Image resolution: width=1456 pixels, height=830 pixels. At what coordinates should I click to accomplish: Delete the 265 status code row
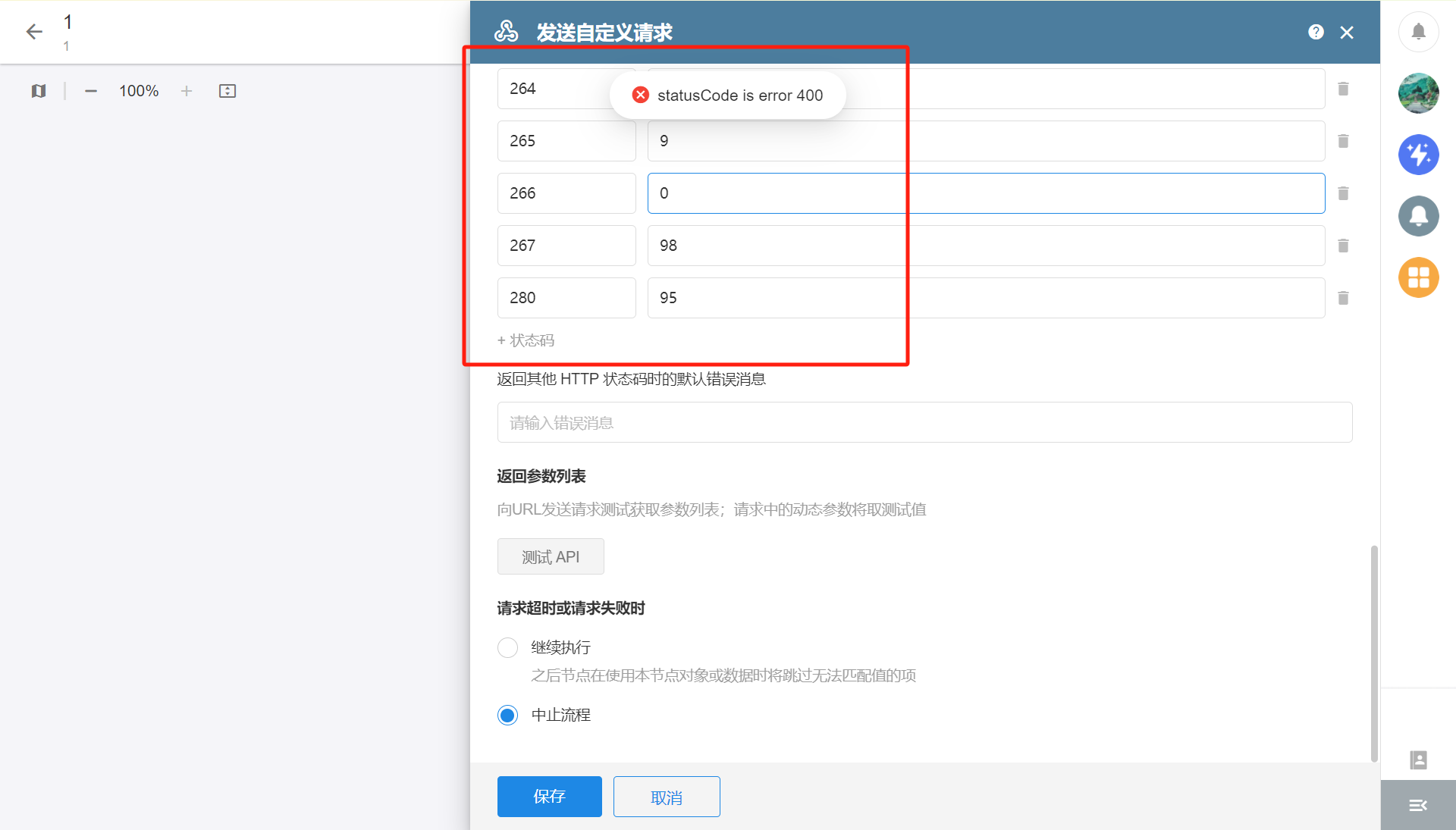click(x=1343, y=141)
